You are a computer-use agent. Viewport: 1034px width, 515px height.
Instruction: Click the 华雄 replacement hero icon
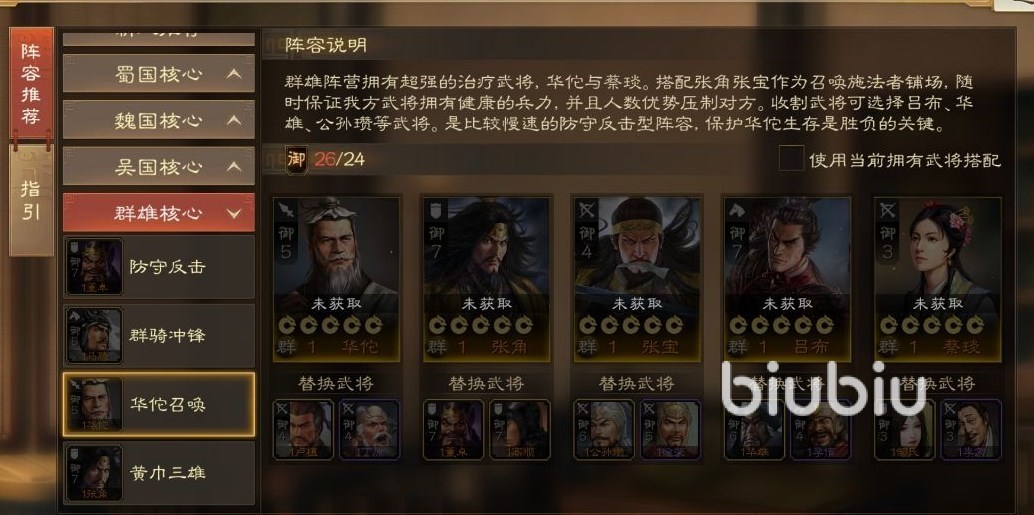pyautogui.click(x=754, y=429)
